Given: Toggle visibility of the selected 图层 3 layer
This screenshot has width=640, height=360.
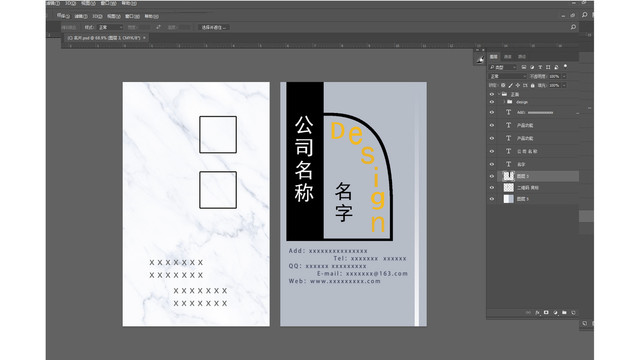Looking at the screenshot, I should coord(491,176).
